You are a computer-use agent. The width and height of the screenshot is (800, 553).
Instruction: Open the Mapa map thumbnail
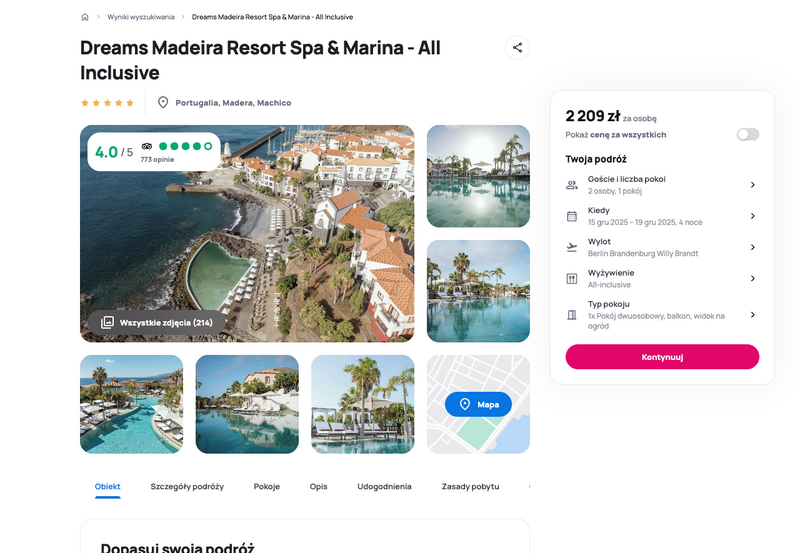(x=478, y=404)
